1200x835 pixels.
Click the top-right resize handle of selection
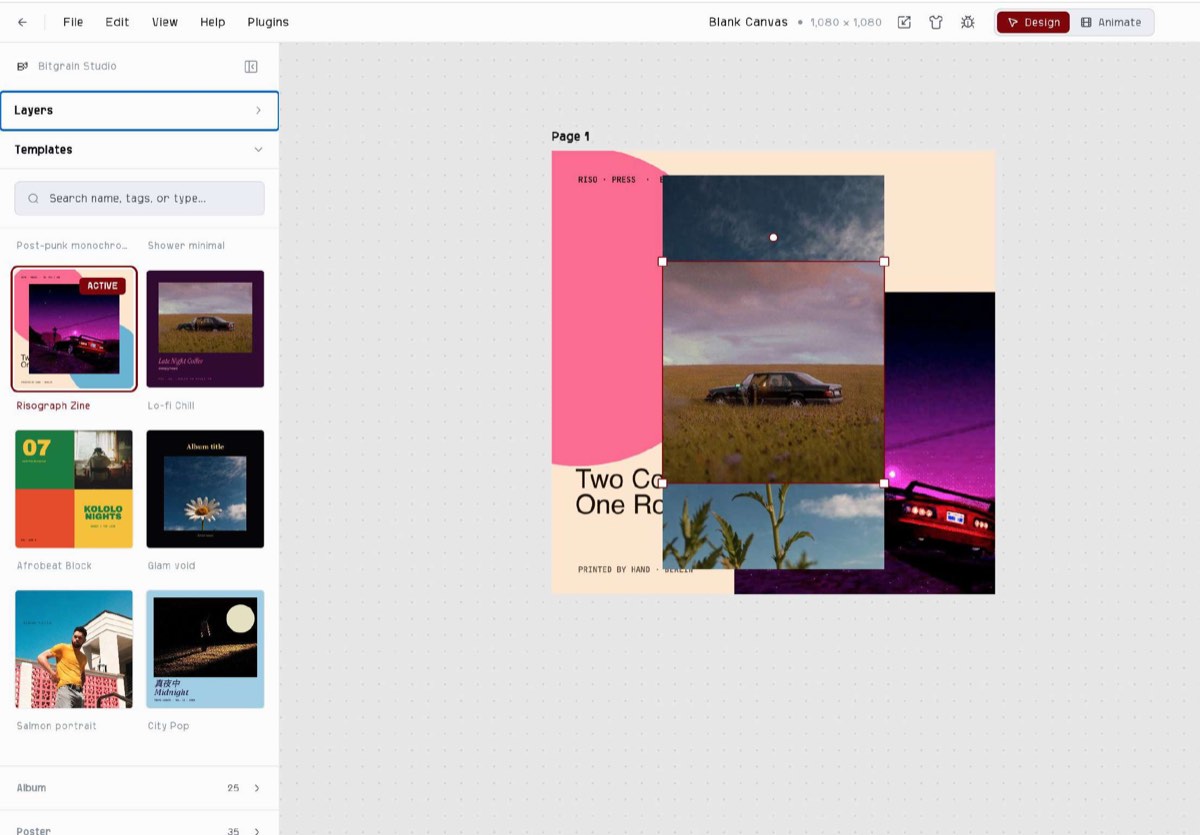click(x=884, y=261)
